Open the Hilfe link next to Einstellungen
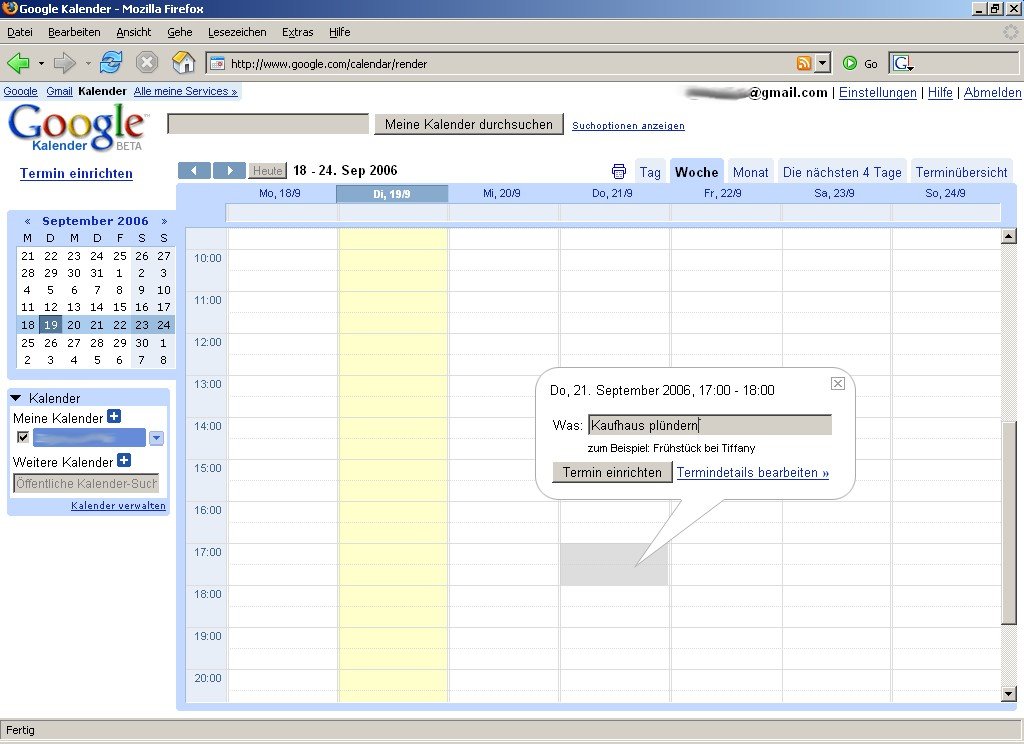Image resolution: width=1024 pixels, height=744 pixels. pyautogui.click(x=940, y=93)
